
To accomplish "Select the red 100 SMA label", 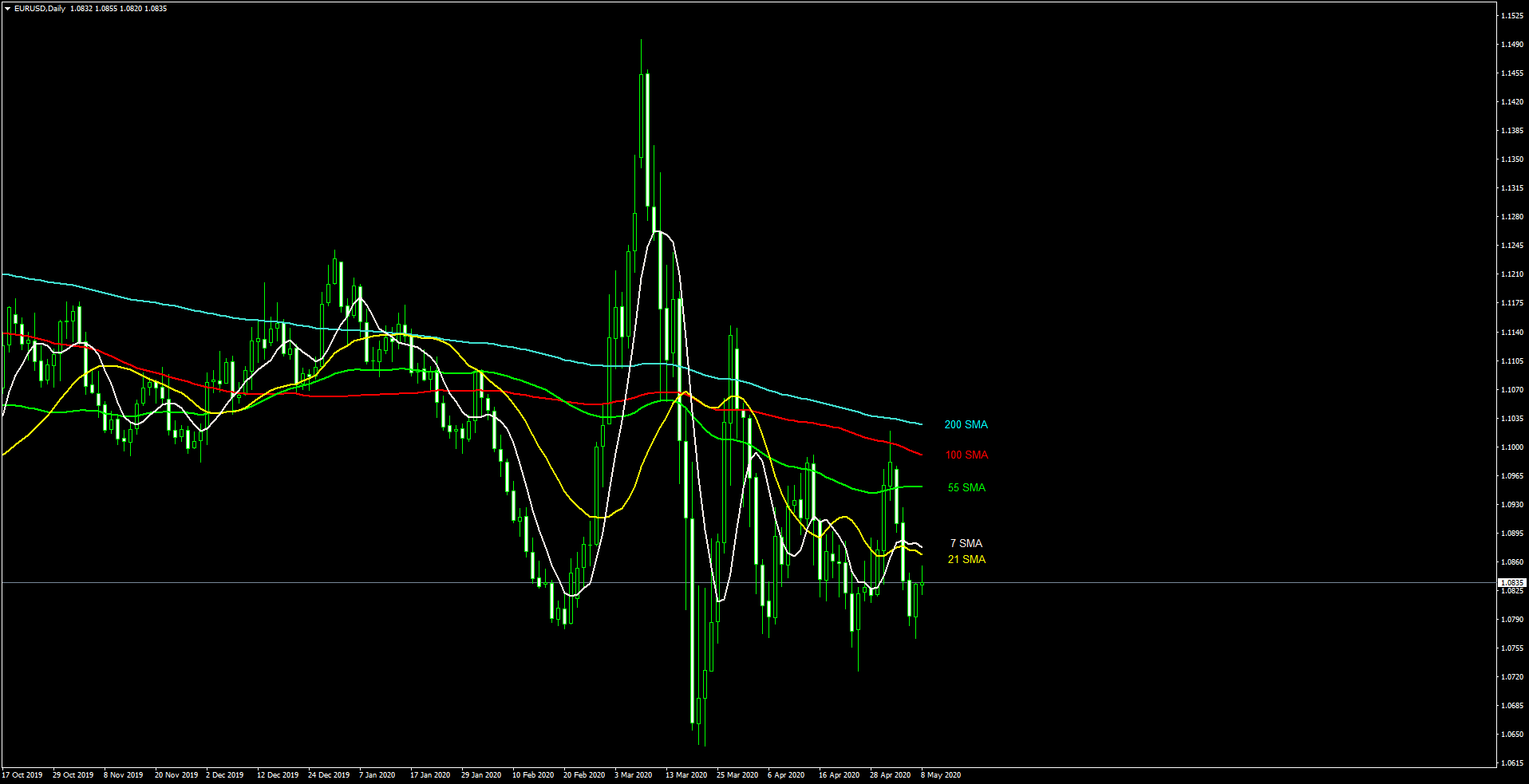I will (x=966, y=455).
